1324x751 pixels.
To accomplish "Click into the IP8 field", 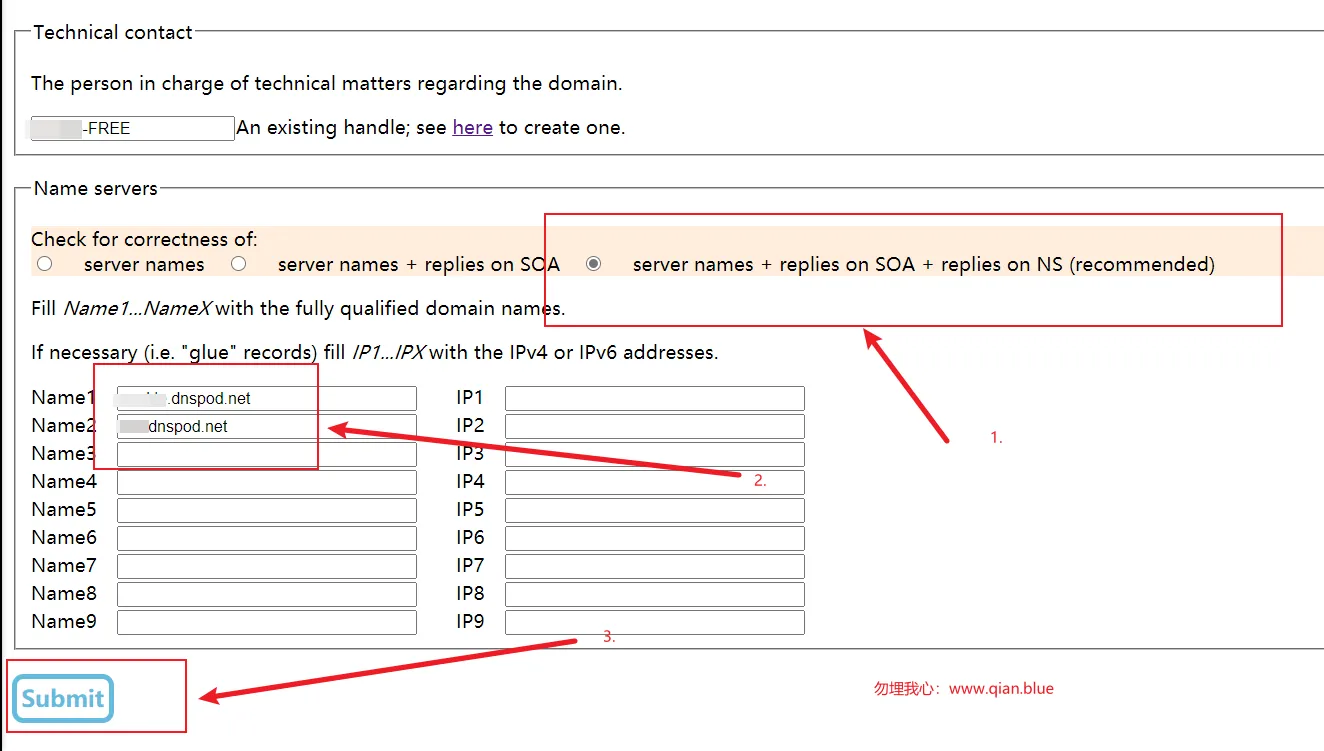I will point(655,594).
